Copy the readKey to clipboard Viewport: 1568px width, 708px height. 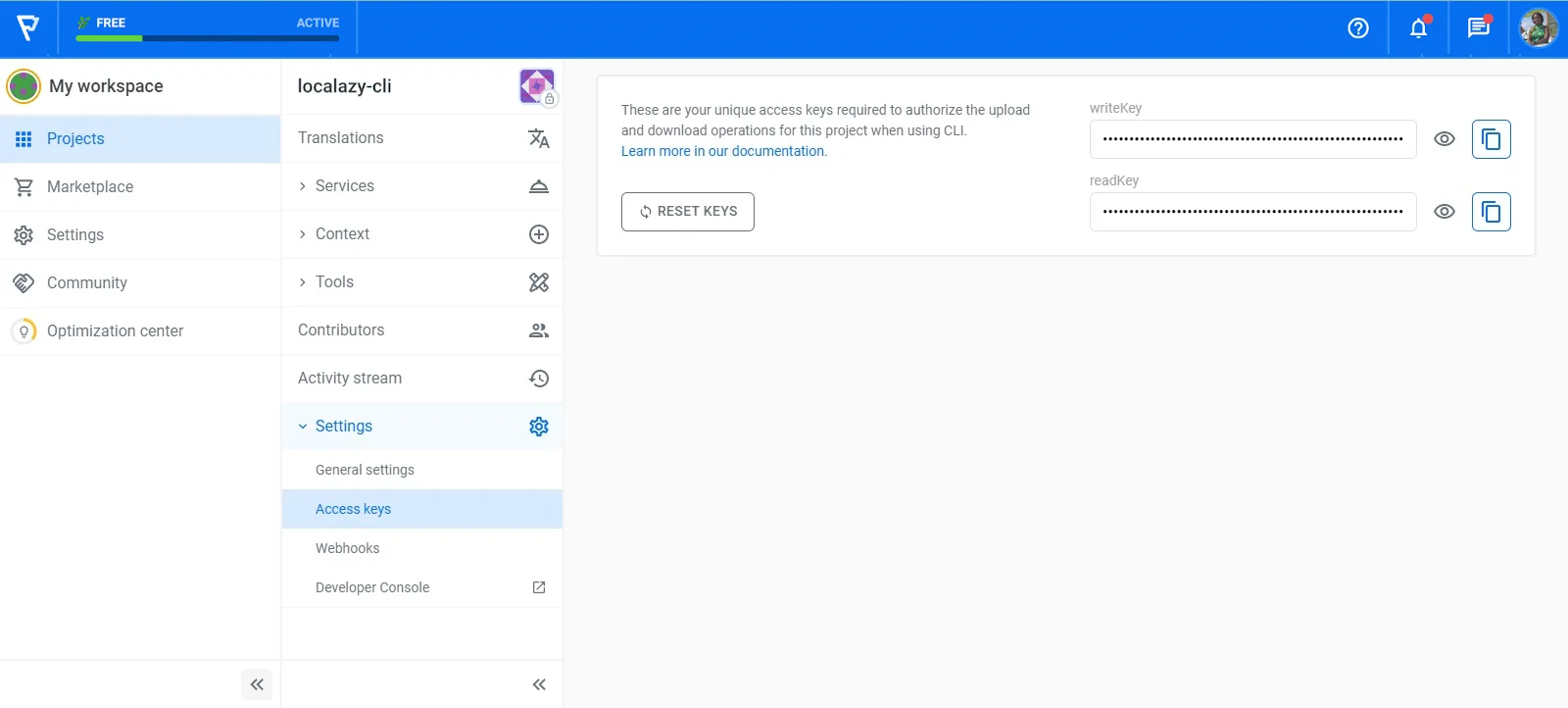(1491, 212)
